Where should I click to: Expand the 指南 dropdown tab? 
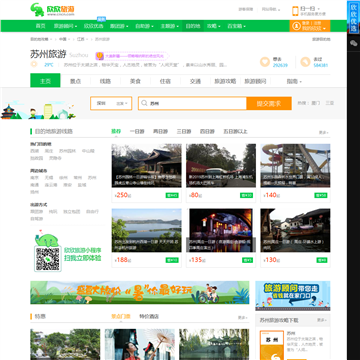tap(294, 81)
